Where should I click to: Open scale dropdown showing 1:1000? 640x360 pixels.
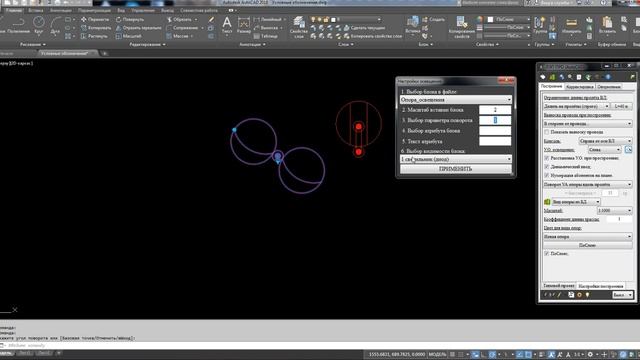(614, 211)
